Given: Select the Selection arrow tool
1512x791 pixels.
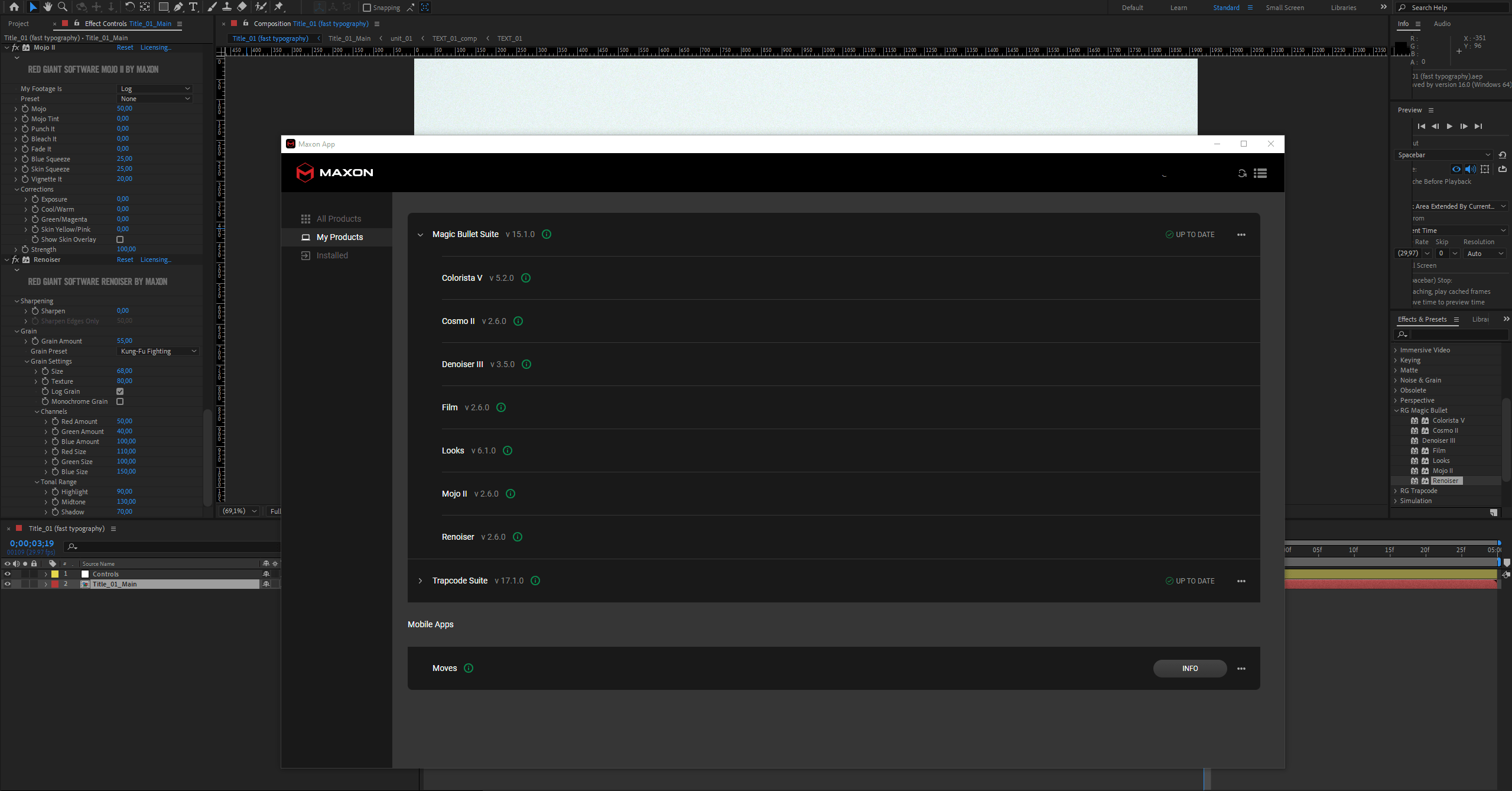Looking at the screenshot, I should [x=33, y=7].
